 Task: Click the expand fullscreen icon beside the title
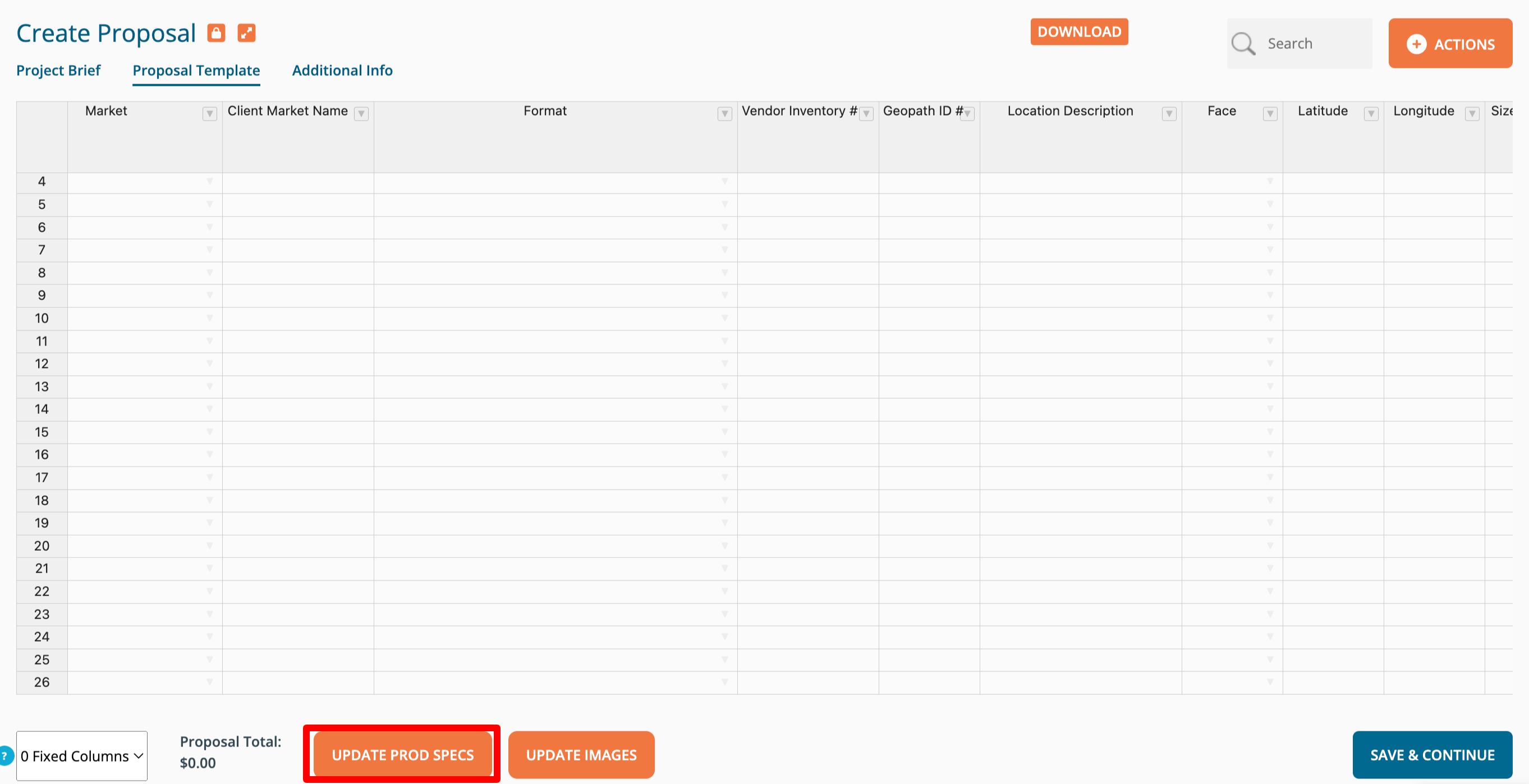[246, 33]
